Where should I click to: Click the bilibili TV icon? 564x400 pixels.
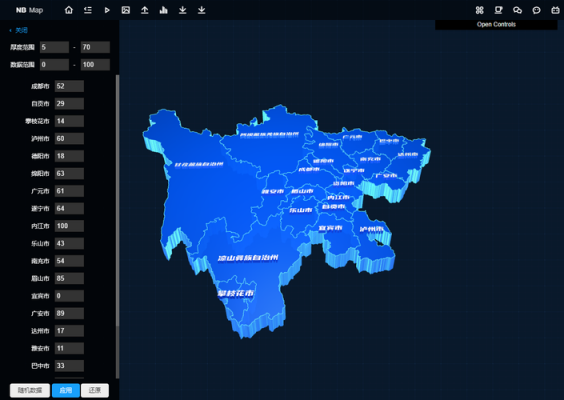tap(555, 10)
